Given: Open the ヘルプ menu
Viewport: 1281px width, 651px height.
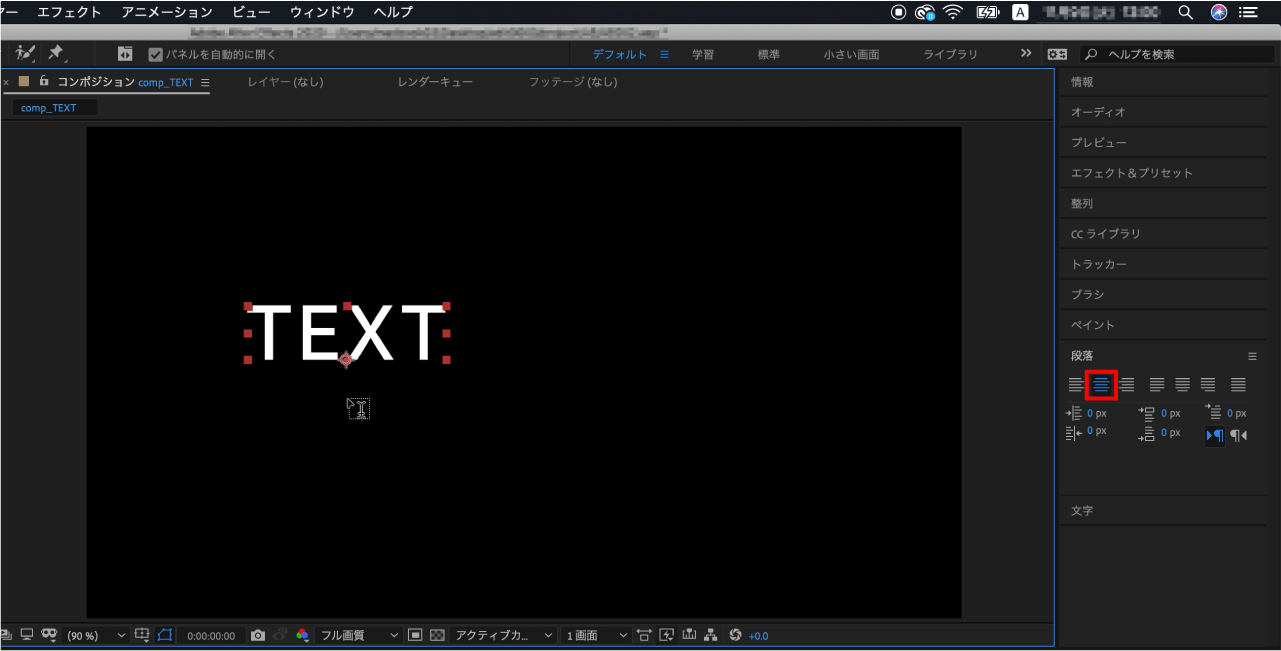Looking at the screenshot, I should (393, 12).
